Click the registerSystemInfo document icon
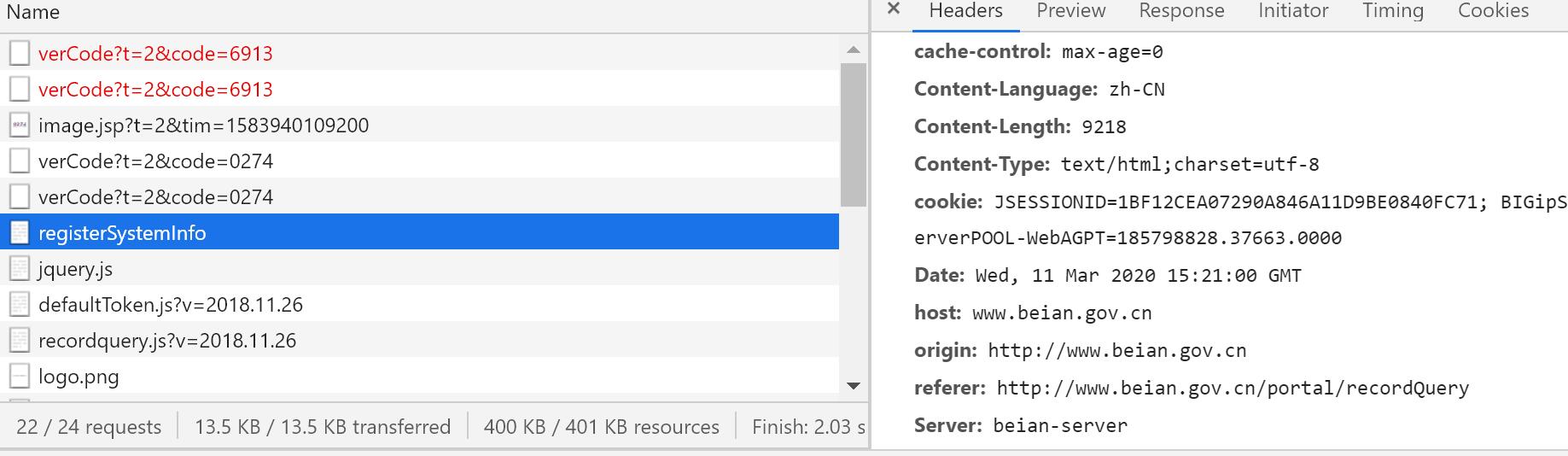 point(20,233)
